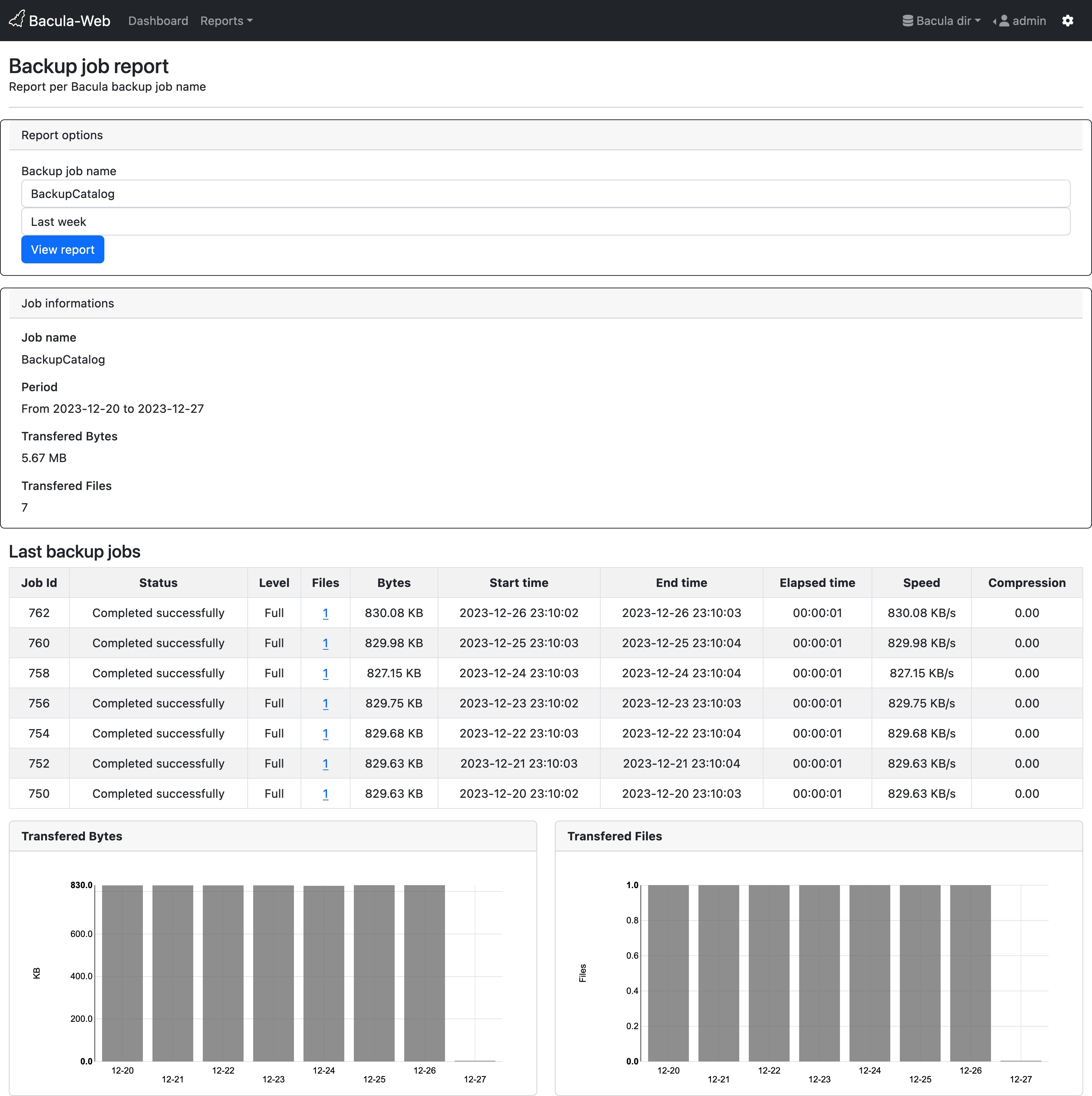
Task: Open the Last week period selector
Action: pyautogui.click(x=545, y=222)
